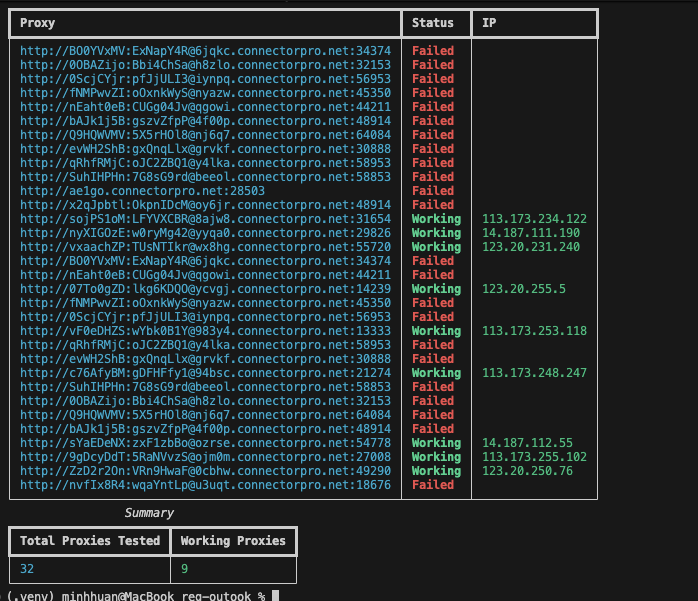The image size is (698, 601).
Task: Open the ae1go.connectorpro.net:28503 proxy URL
Action: click(x=142, y=191)
